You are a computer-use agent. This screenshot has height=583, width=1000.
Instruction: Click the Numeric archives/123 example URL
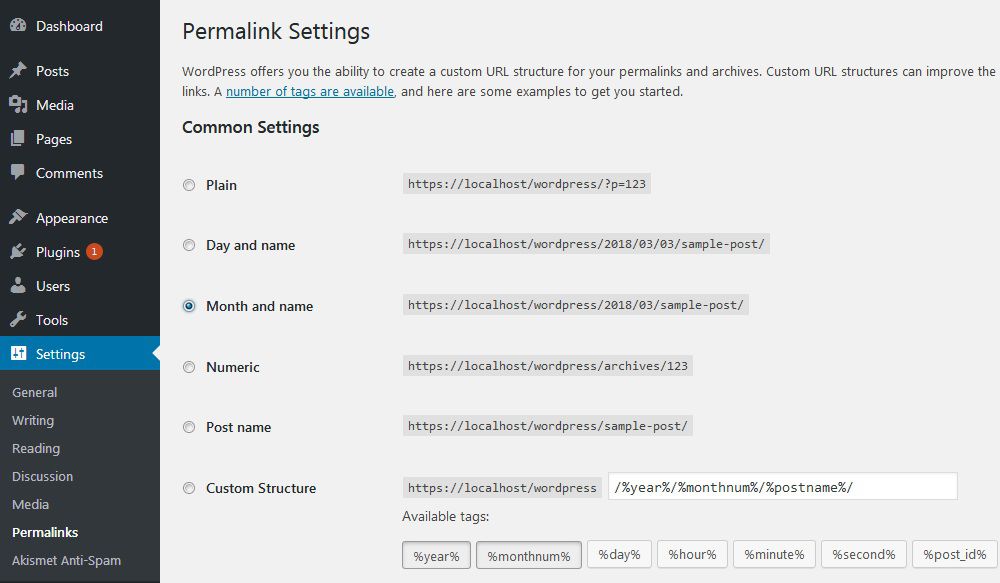(548, 366)
